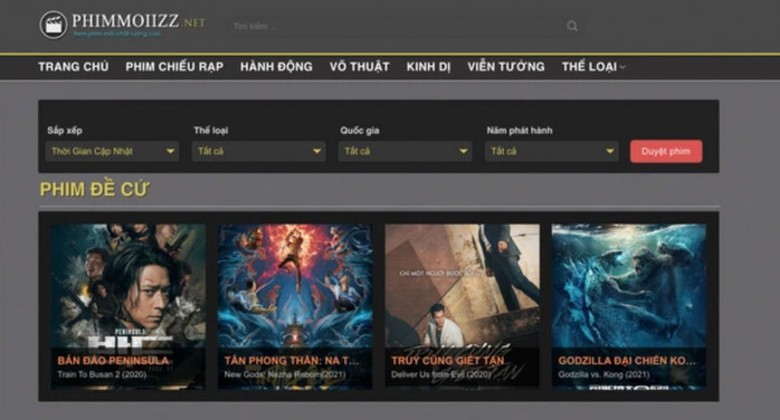Viewport: 780px width, 420px height.
Task: Select the Kinh Dị menu item
Action: 428,67
